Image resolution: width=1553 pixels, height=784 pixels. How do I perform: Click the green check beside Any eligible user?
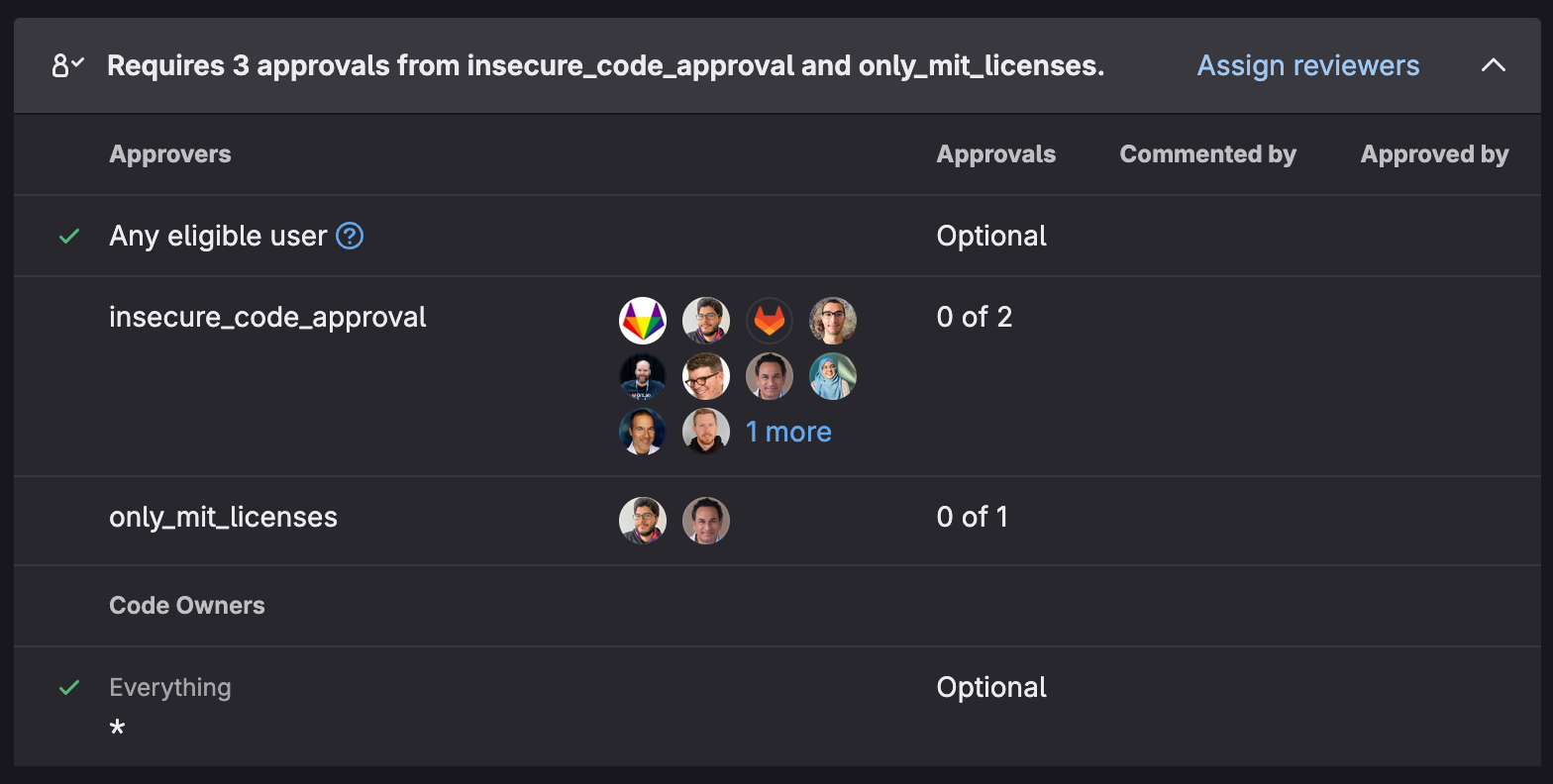68,236
